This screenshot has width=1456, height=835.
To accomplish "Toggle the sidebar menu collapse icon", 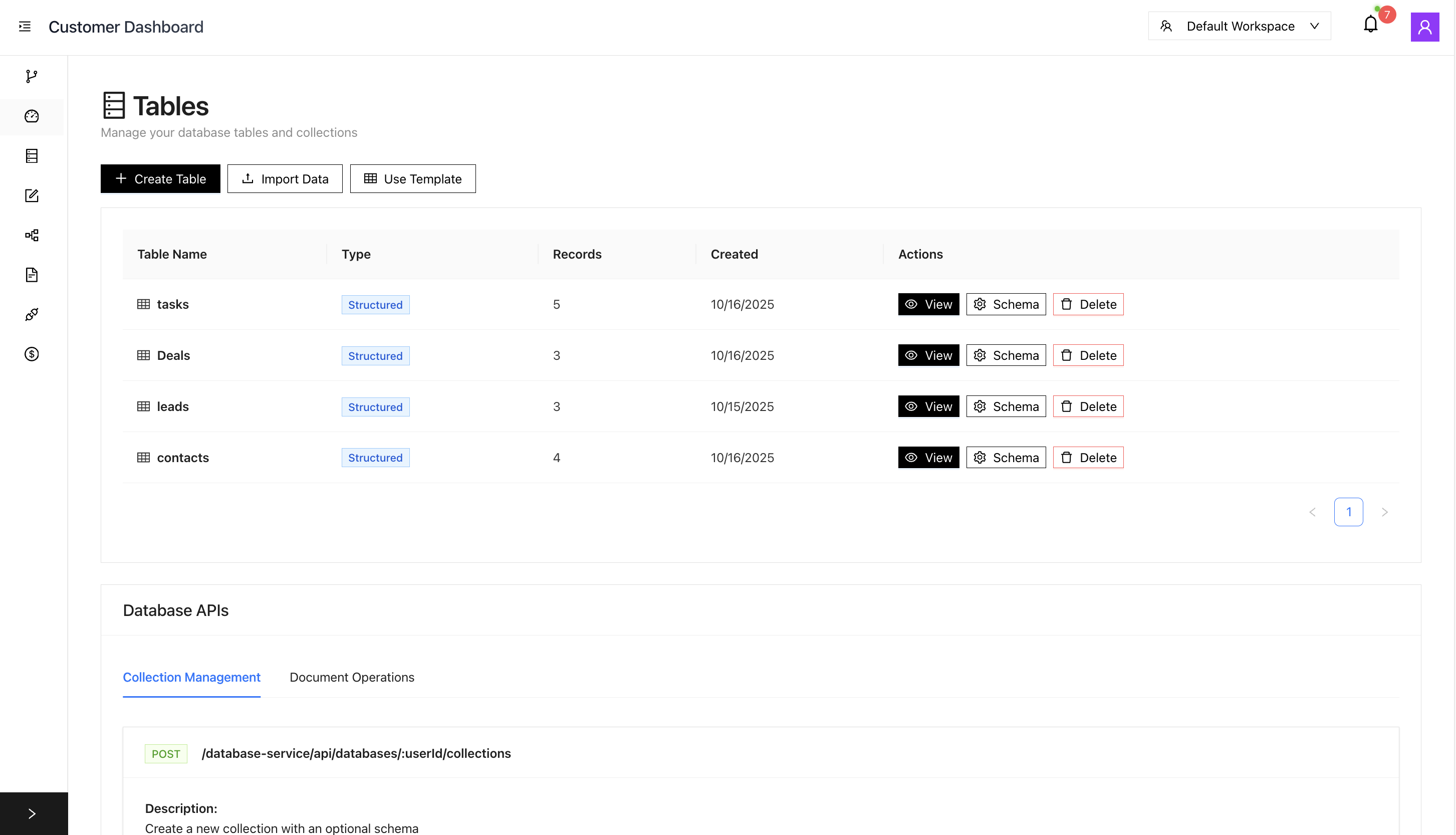I will (25, 27).
